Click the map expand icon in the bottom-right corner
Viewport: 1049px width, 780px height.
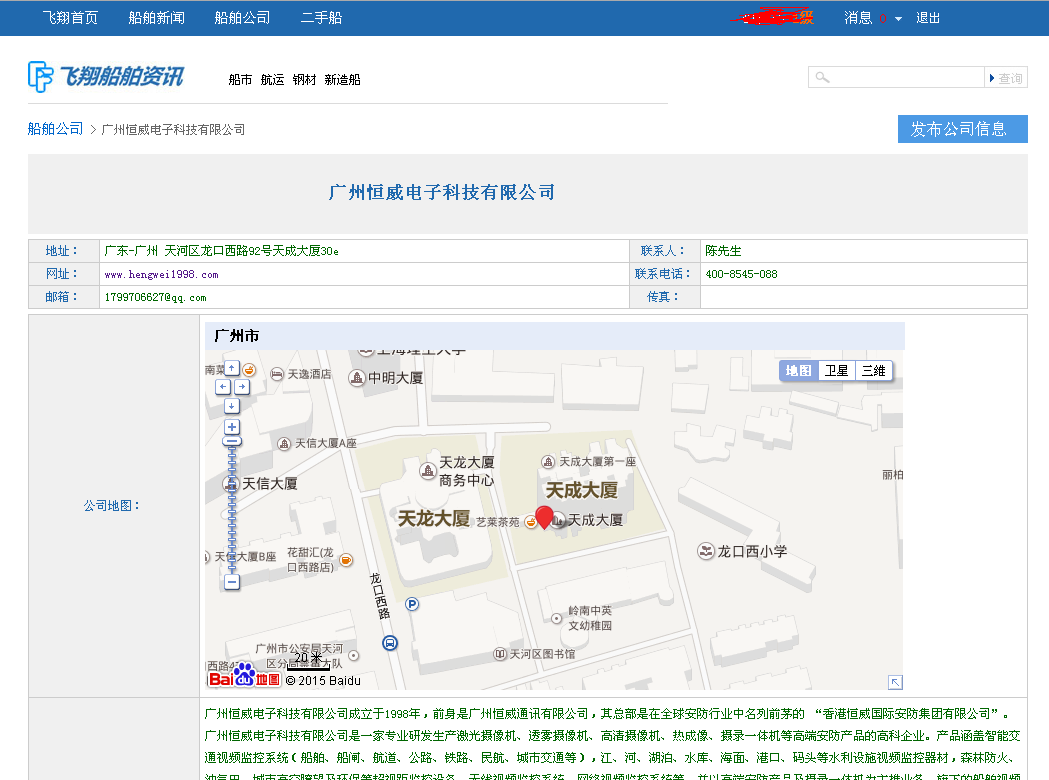click(895, 682)
